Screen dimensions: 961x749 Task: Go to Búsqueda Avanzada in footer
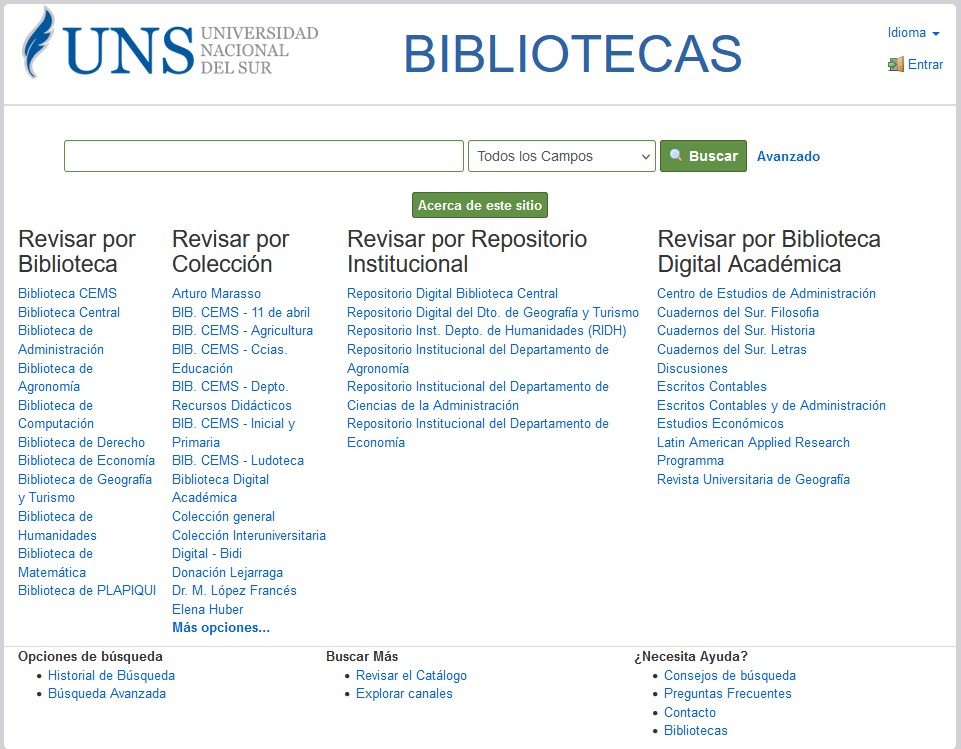point(107,694)
